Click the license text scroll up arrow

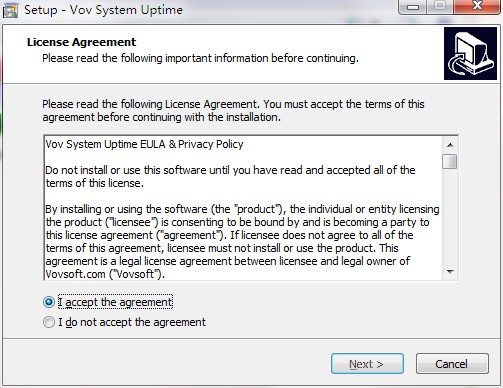point(450,145)
